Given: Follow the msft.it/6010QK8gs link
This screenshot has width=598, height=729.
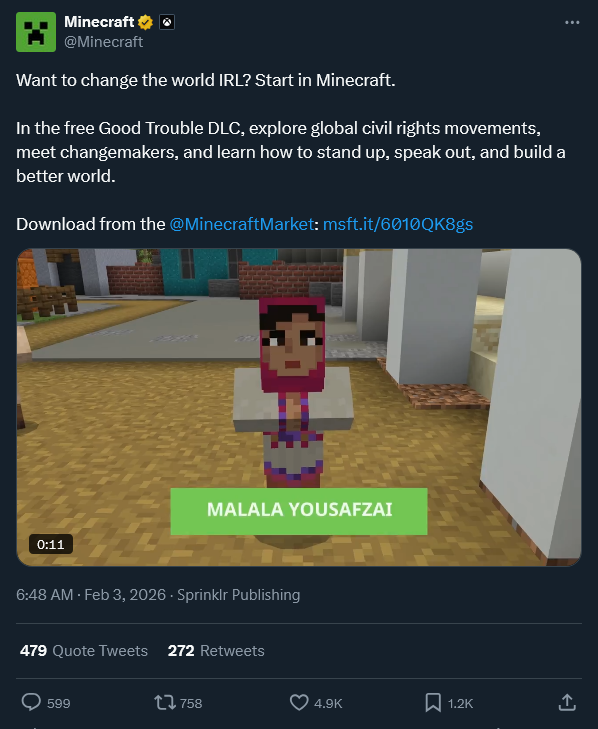Looking at the screenshot, I should 398,224.
